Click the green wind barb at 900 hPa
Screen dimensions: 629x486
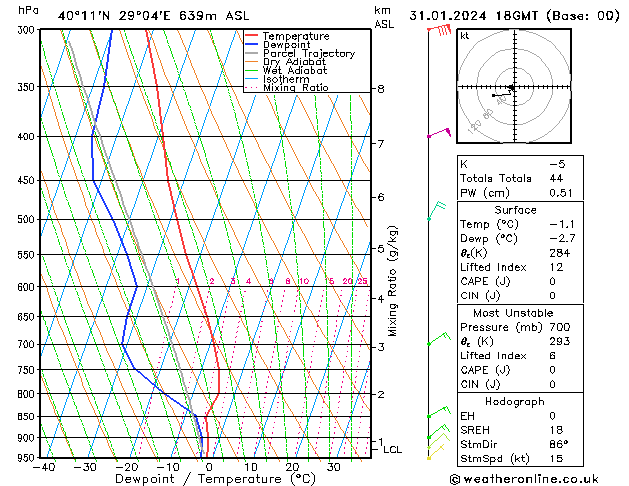tap(438, 431)
